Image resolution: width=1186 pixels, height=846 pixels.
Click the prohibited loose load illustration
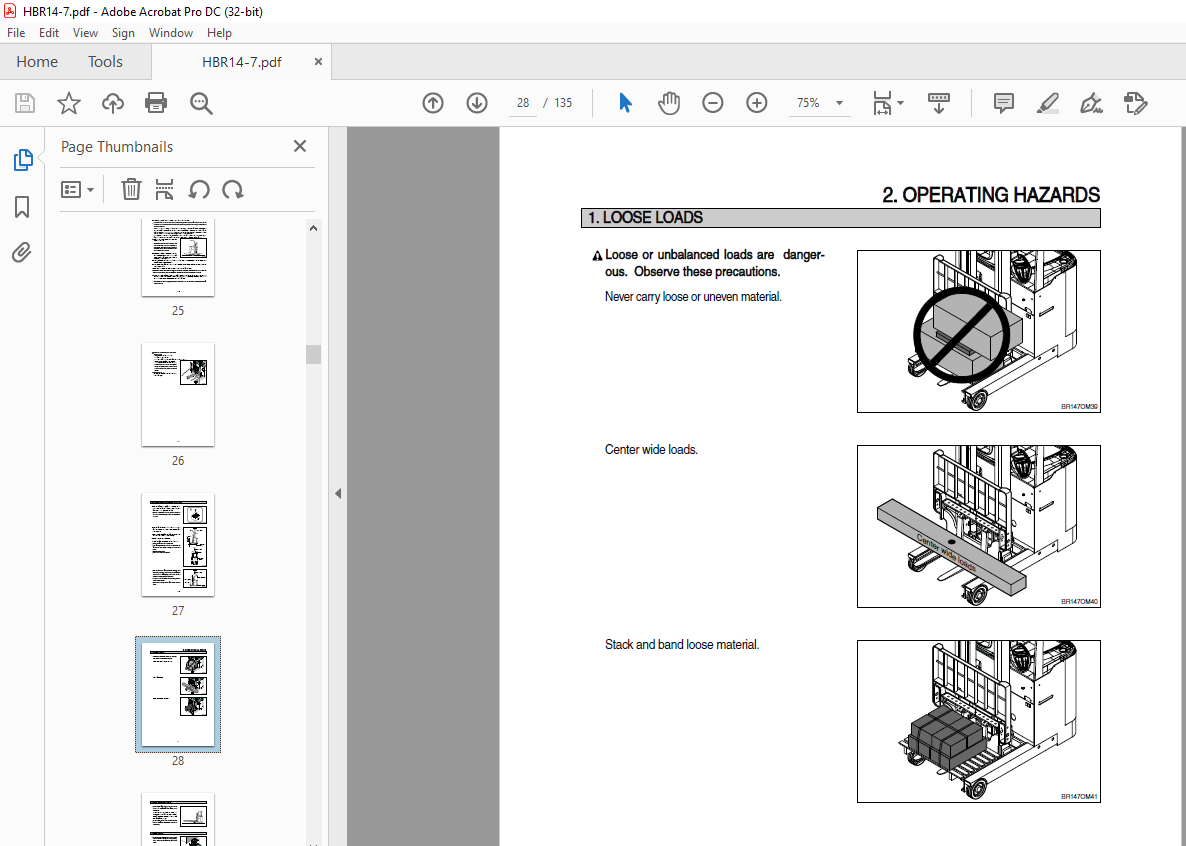pos(979,331)
